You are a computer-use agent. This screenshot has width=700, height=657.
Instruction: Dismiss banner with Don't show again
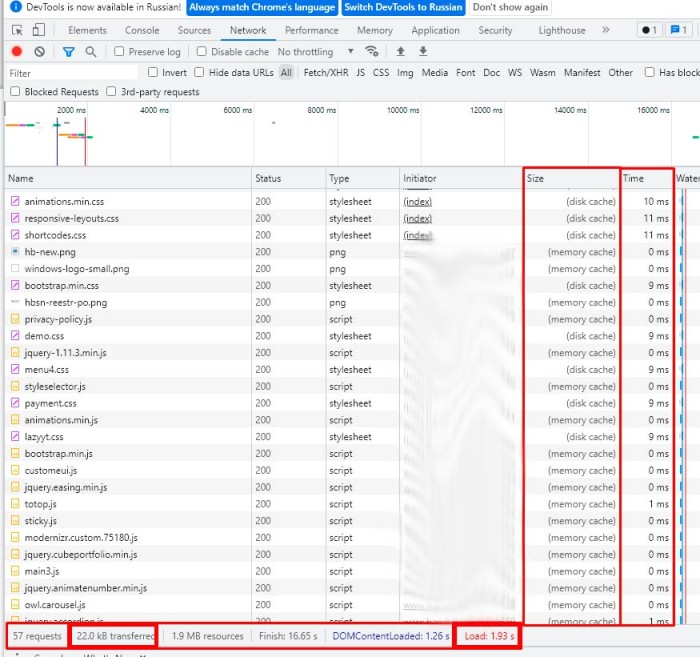pos(510,7)
